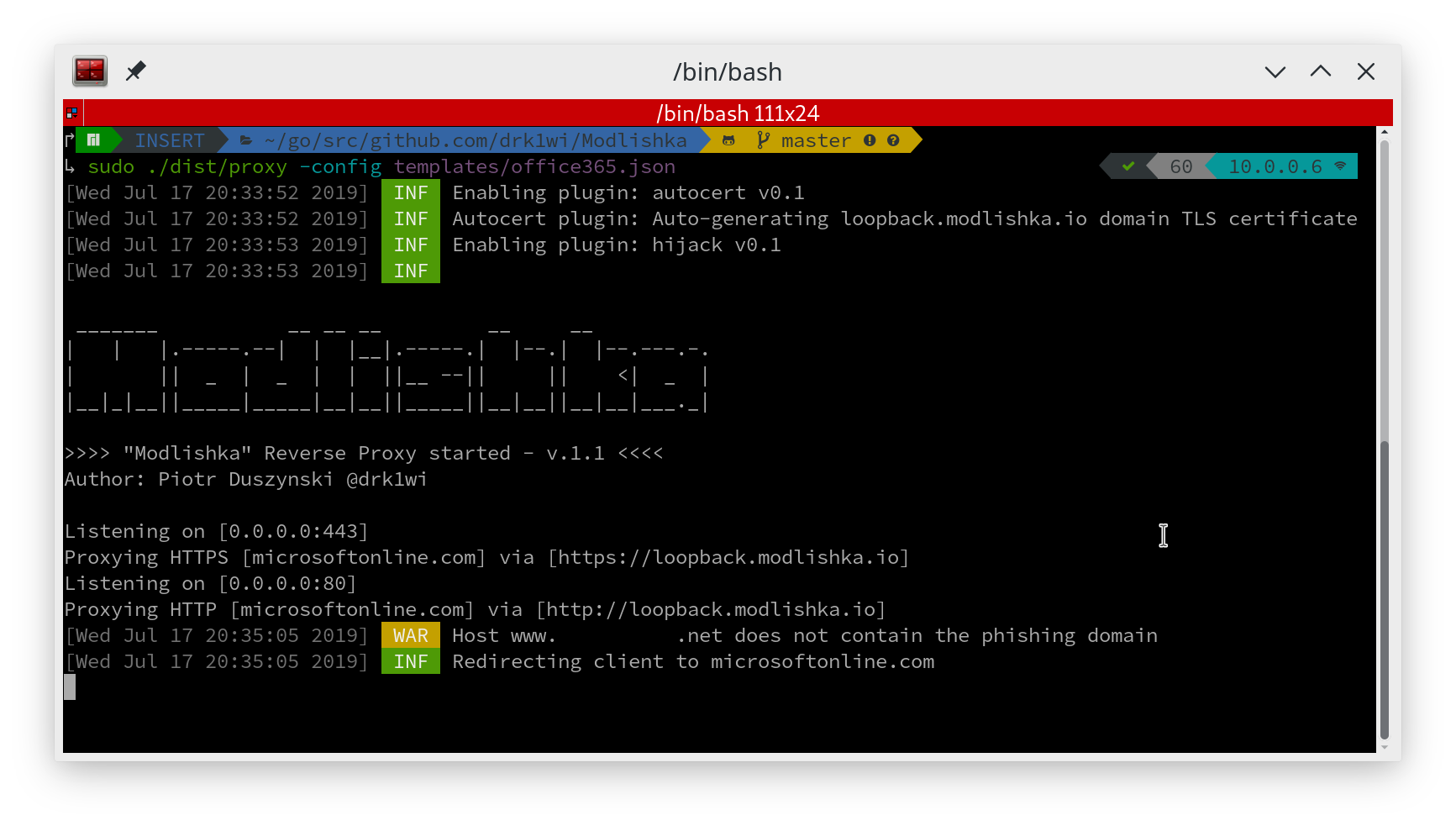This screenshot has height=826, width=1456.
Task: Click '[http://loopback.modlishka.io]' URL
Action: pyautogui.click(x=711, y=609)
